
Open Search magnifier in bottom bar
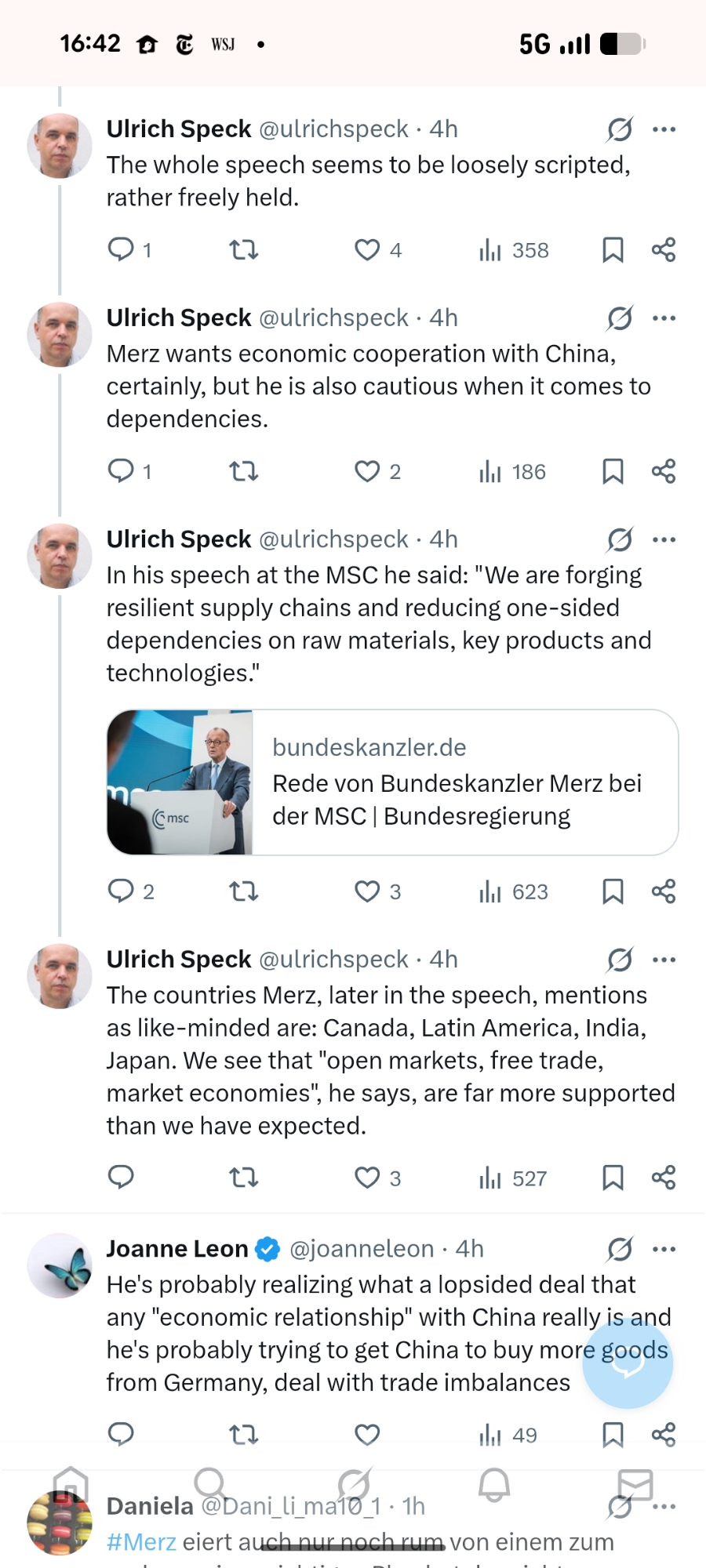coord(210,1484)
